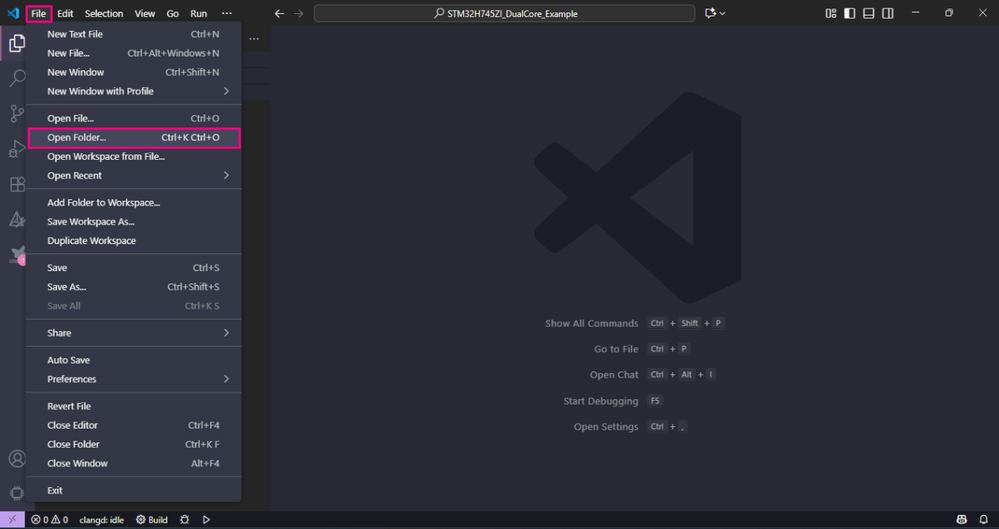
Task: Open the STM32 chip icon at sidebar bottom
Action: click(x=17, y=493)
